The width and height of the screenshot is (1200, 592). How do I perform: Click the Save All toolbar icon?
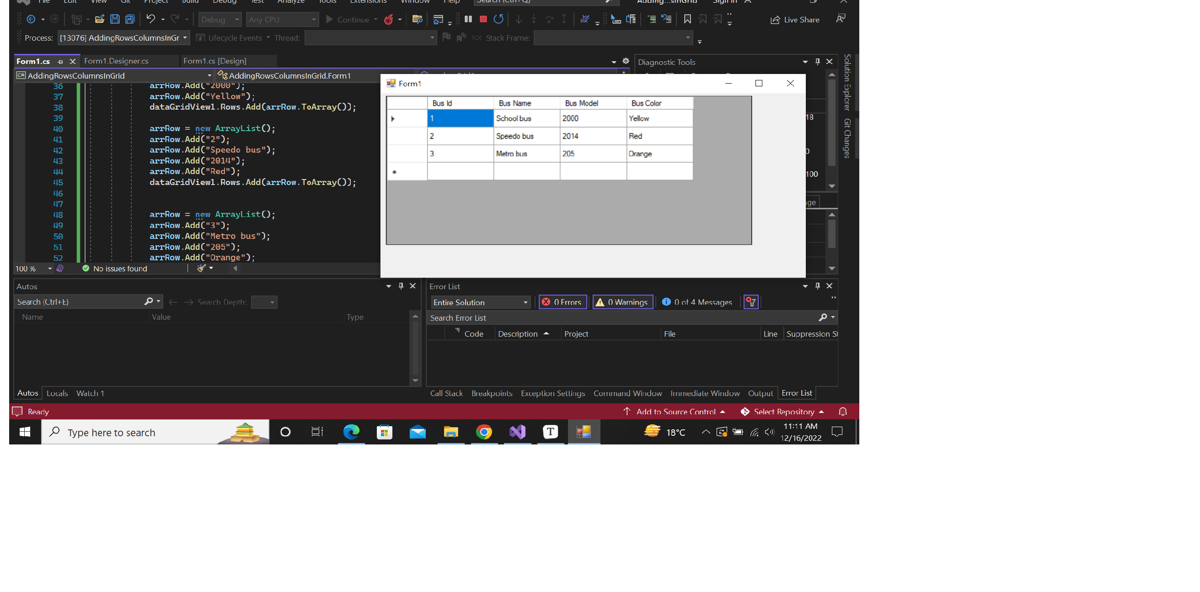click(x=129, y=19)
